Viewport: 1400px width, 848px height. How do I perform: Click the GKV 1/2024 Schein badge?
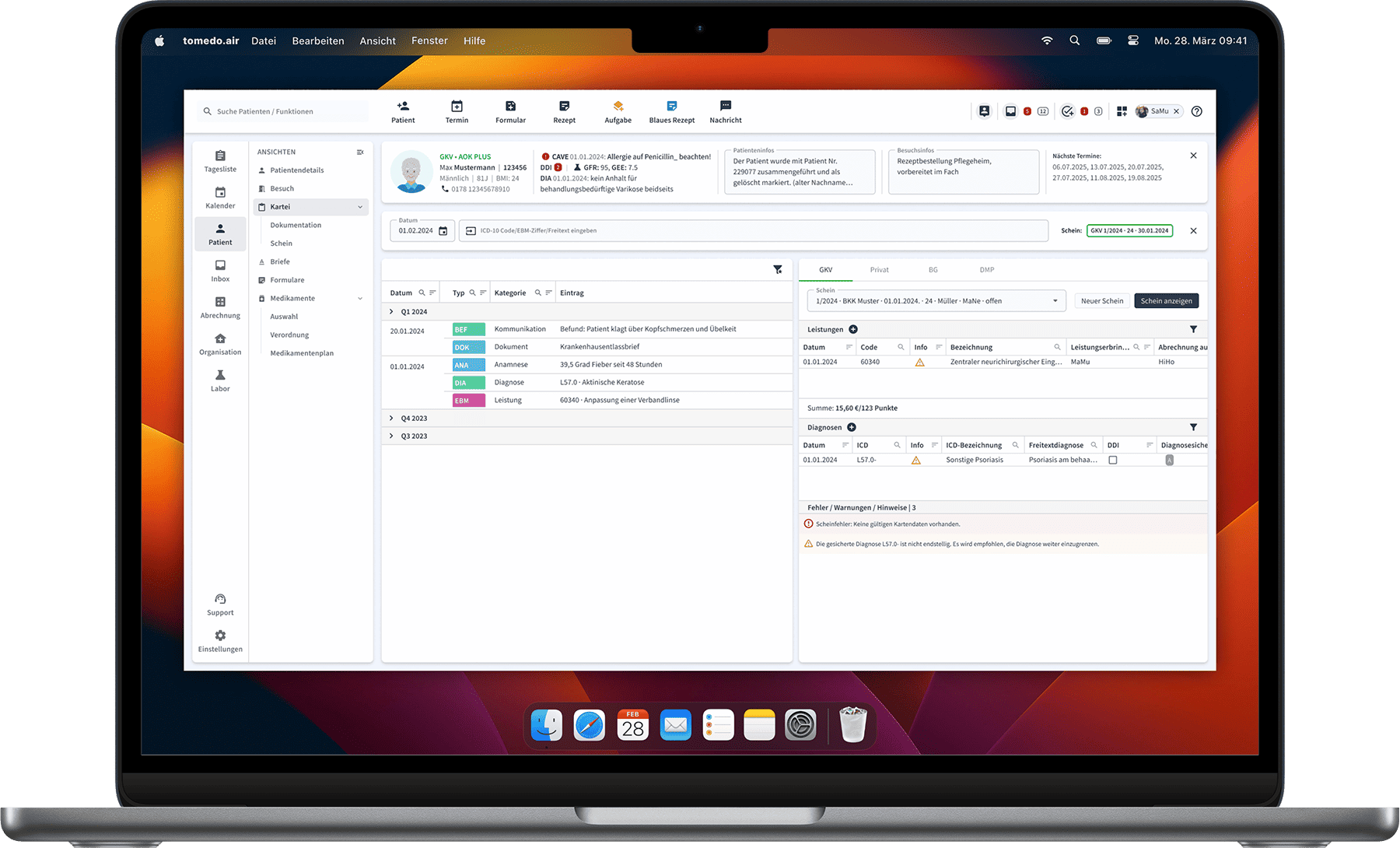[1129, 231]
